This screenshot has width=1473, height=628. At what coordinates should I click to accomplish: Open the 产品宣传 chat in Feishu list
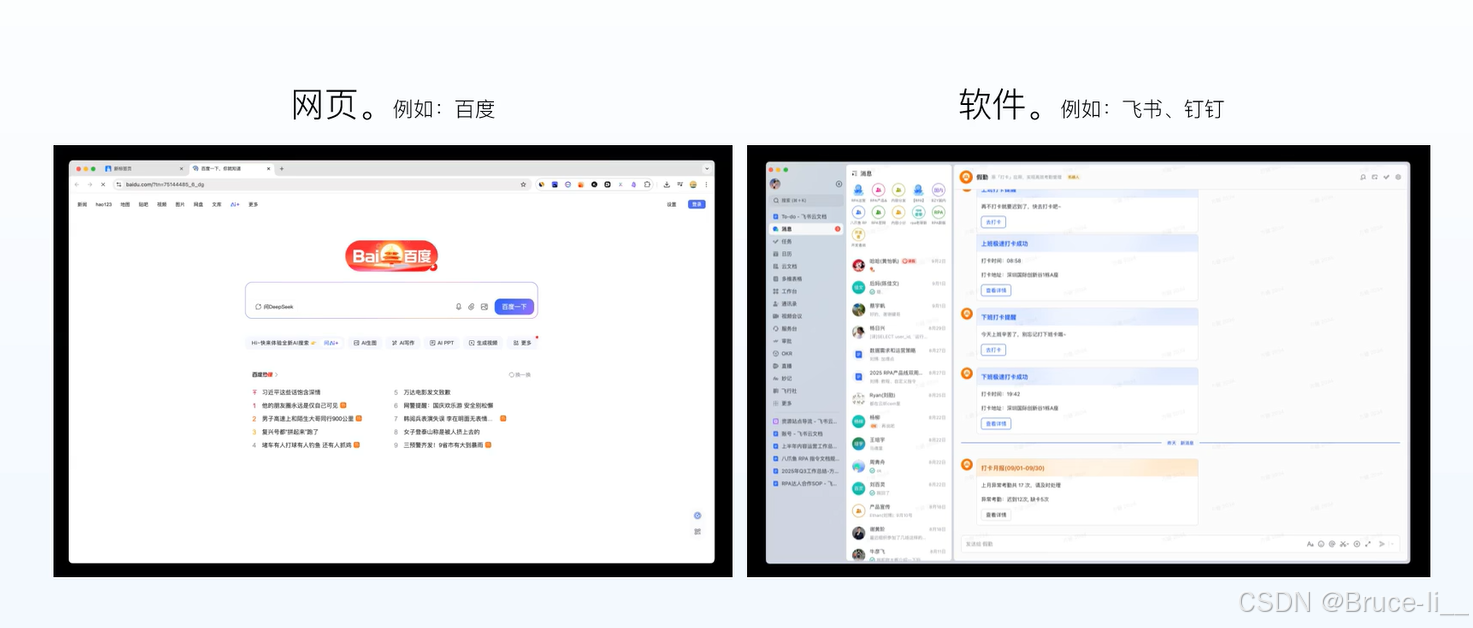899,511
